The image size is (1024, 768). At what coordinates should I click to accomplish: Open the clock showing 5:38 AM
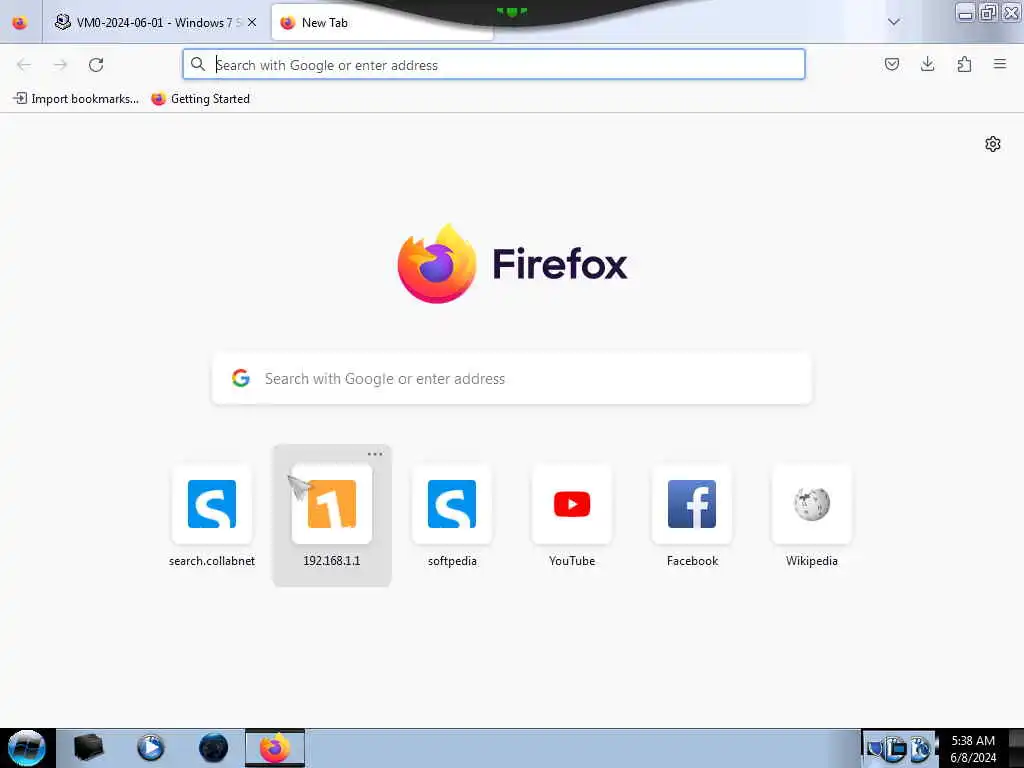pyautogui.click(x=973, y=749)
